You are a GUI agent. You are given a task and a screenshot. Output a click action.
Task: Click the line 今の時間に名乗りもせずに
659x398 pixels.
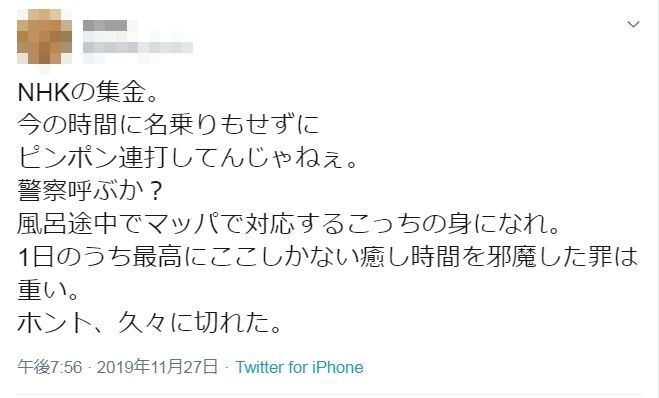point(169,125)
